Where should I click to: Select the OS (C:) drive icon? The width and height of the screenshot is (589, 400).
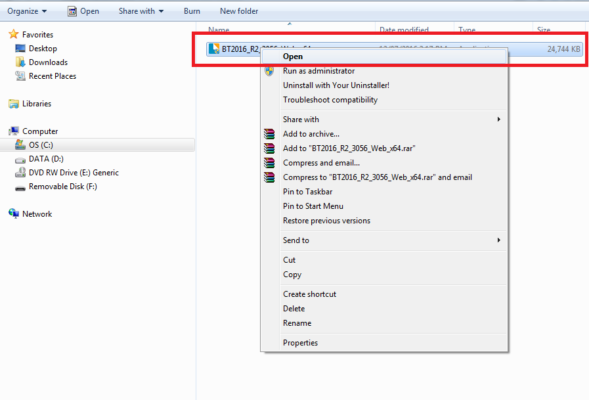[20, 145]
